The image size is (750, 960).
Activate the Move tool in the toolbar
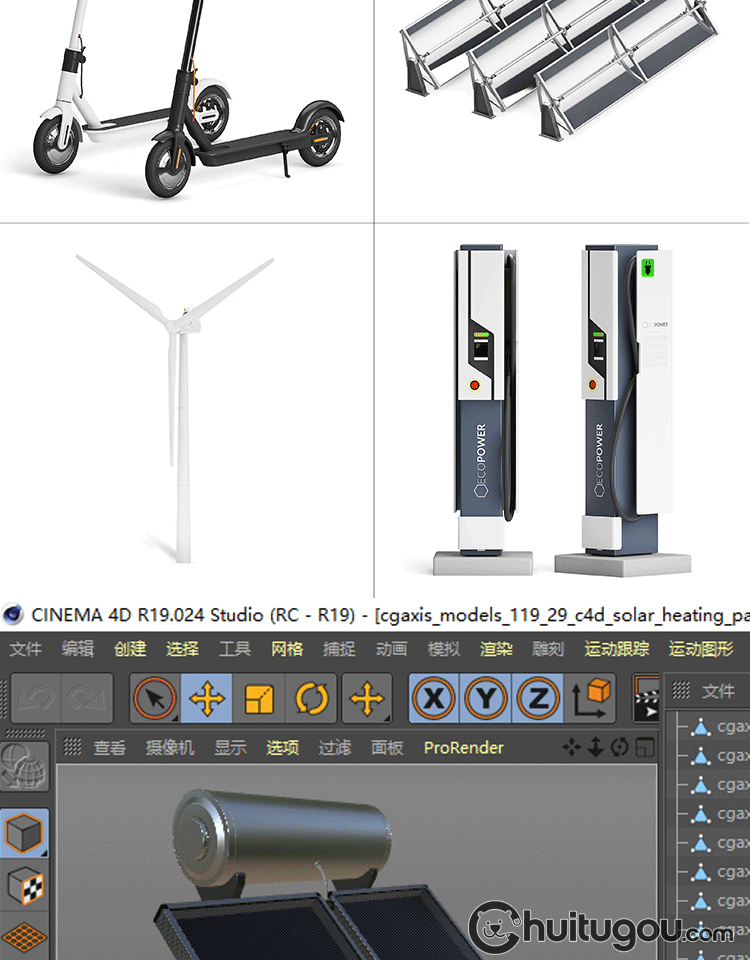207,698
